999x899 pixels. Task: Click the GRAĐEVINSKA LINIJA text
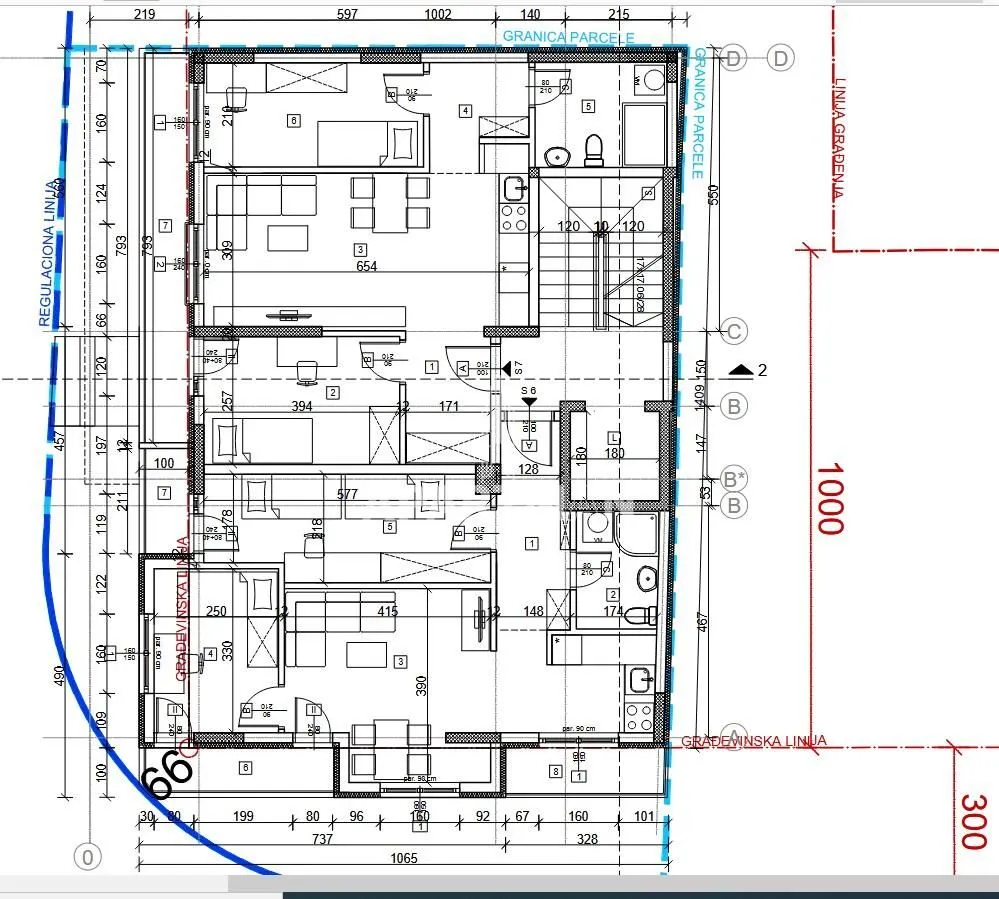pos(753,740)
